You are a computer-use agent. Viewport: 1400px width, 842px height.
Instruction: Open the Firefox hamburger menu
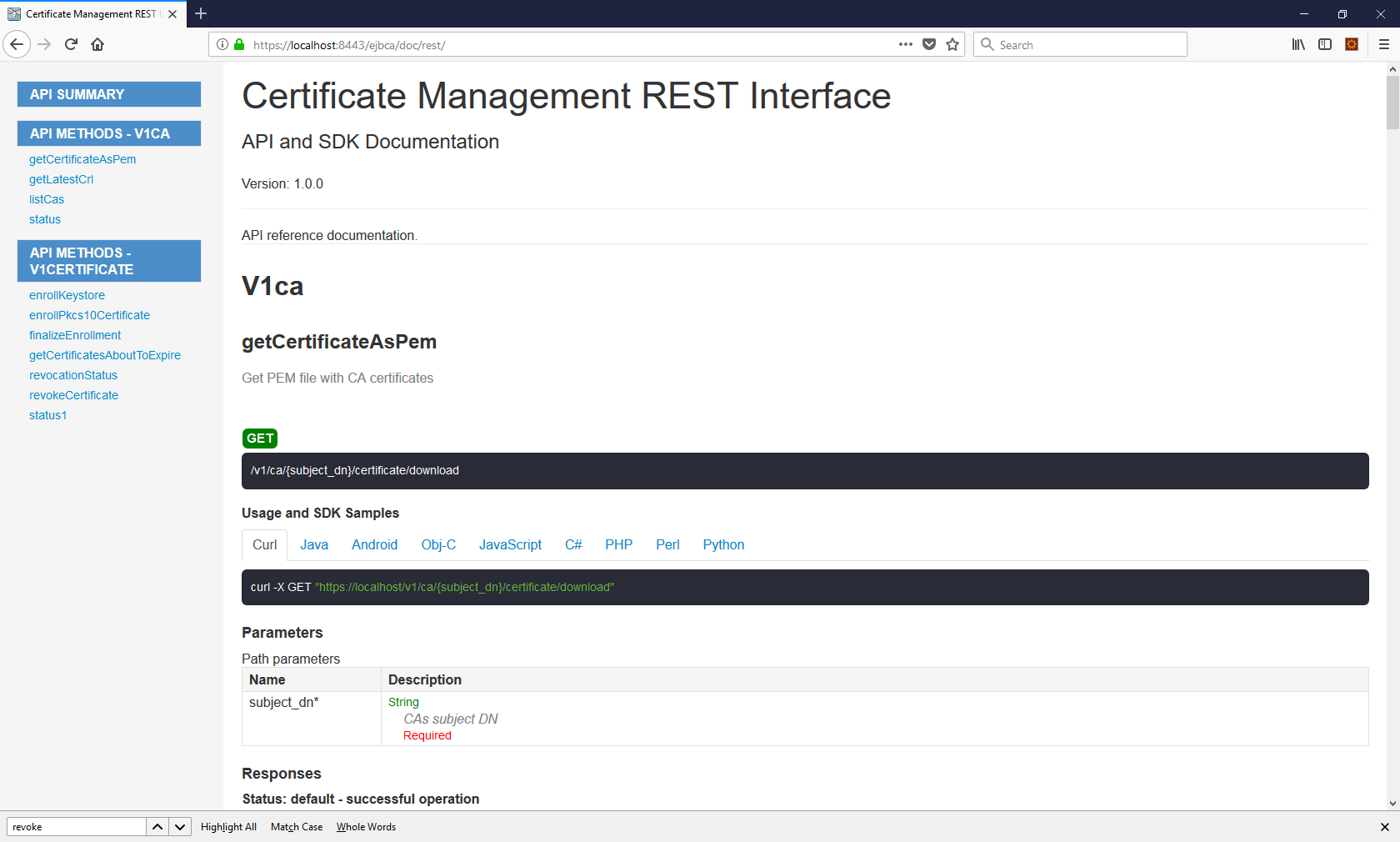(x=1384, y=45)
